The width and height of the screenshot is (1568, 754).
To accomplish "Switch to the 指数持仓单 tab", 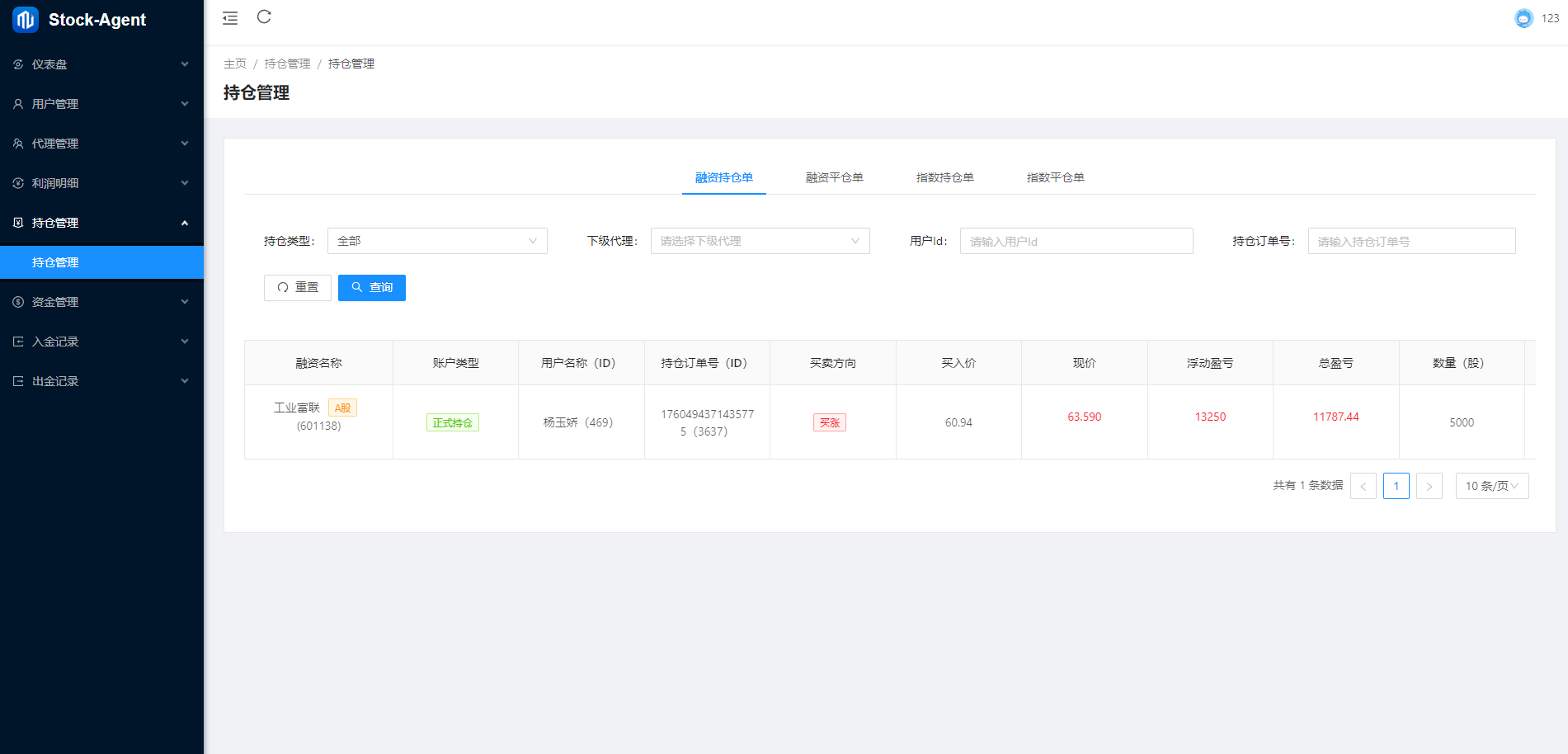I will pyautogui.click(x=944, y=177).
